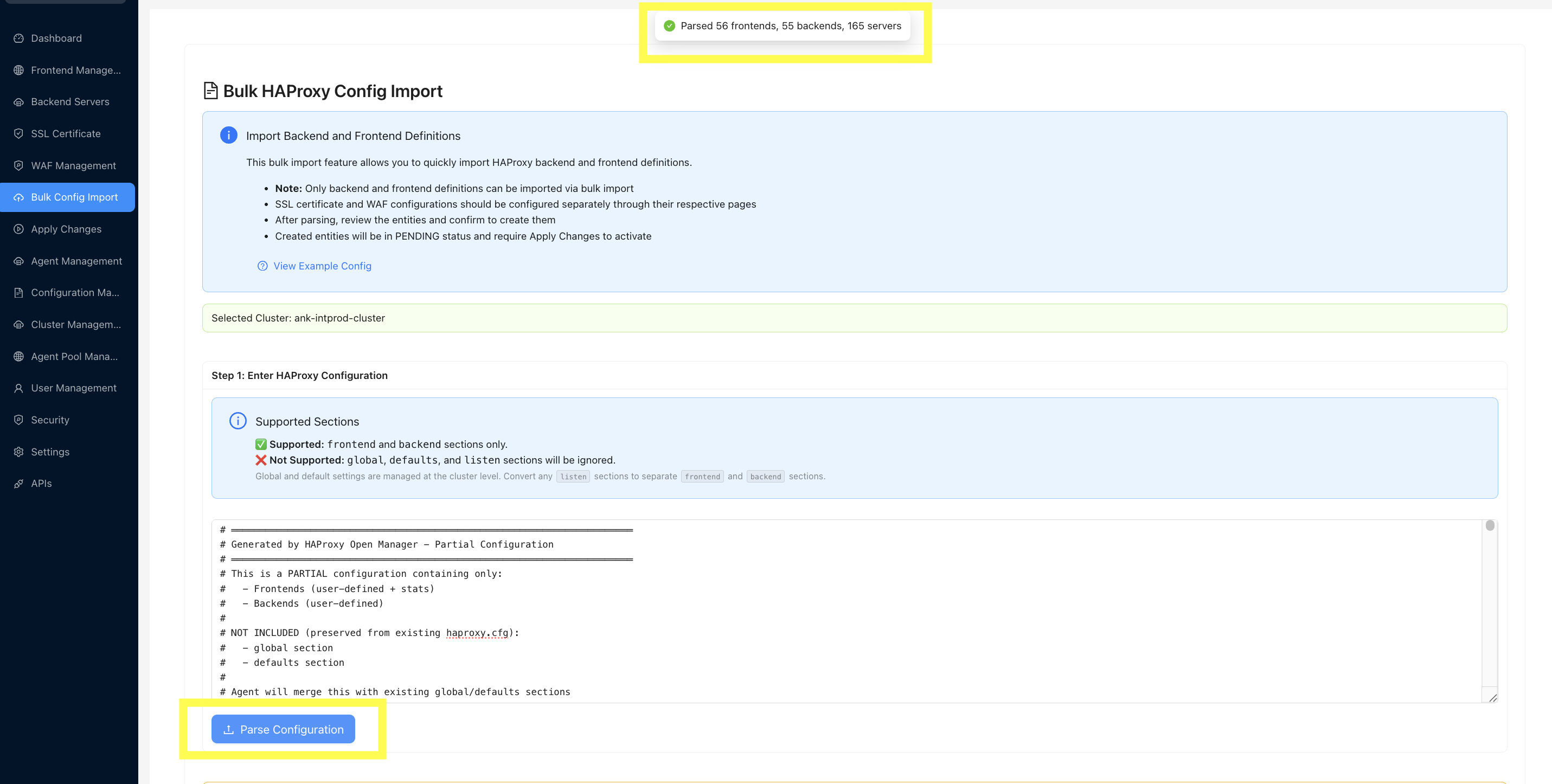Click the Apply Changes play icon

click(18, 229)
